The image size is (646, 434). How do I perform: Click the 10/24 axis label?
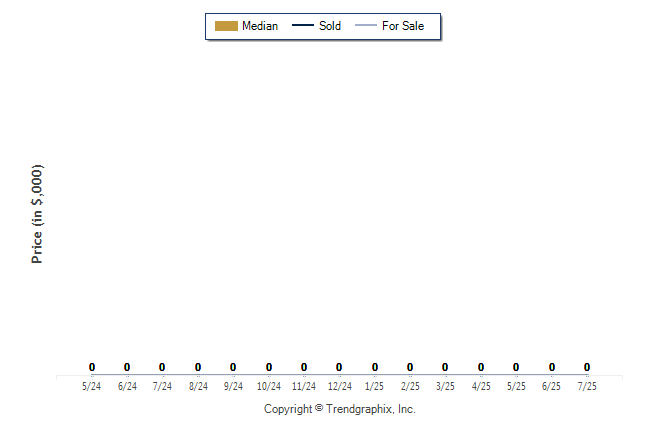[269, 386]
